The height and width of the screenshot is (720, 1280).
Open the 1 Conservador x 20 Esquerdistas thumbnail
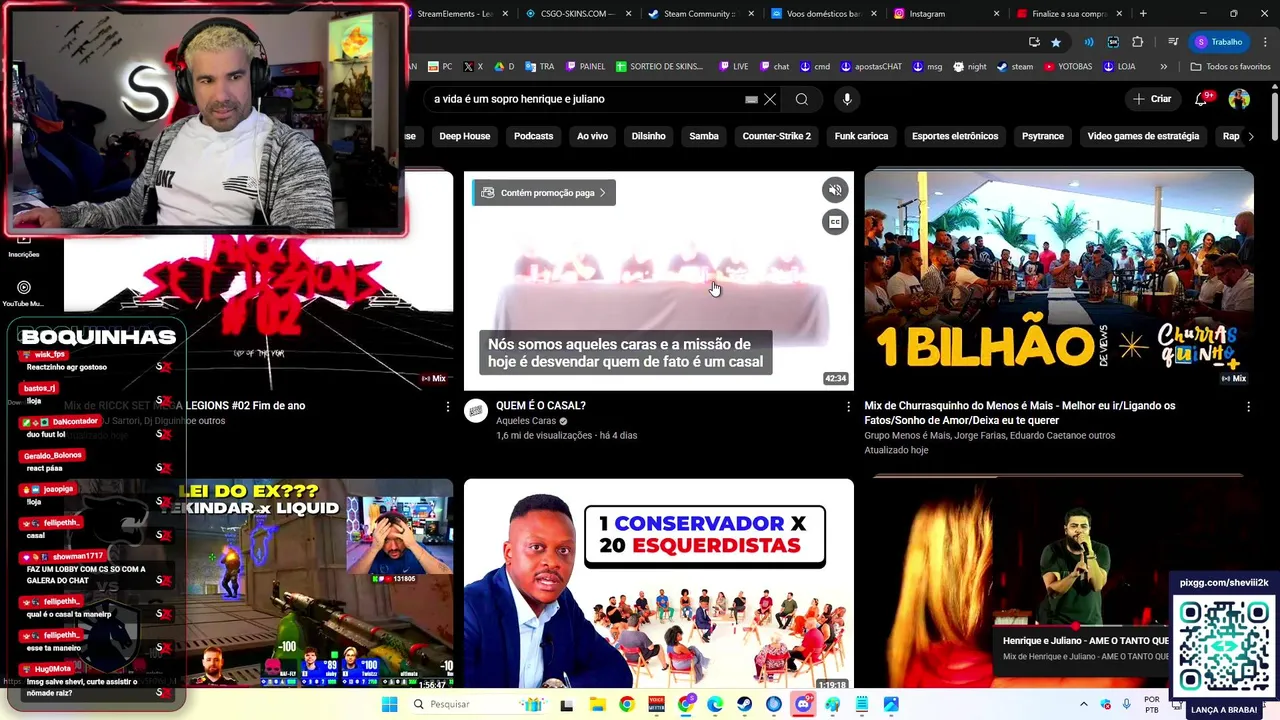tap(659, 584)
